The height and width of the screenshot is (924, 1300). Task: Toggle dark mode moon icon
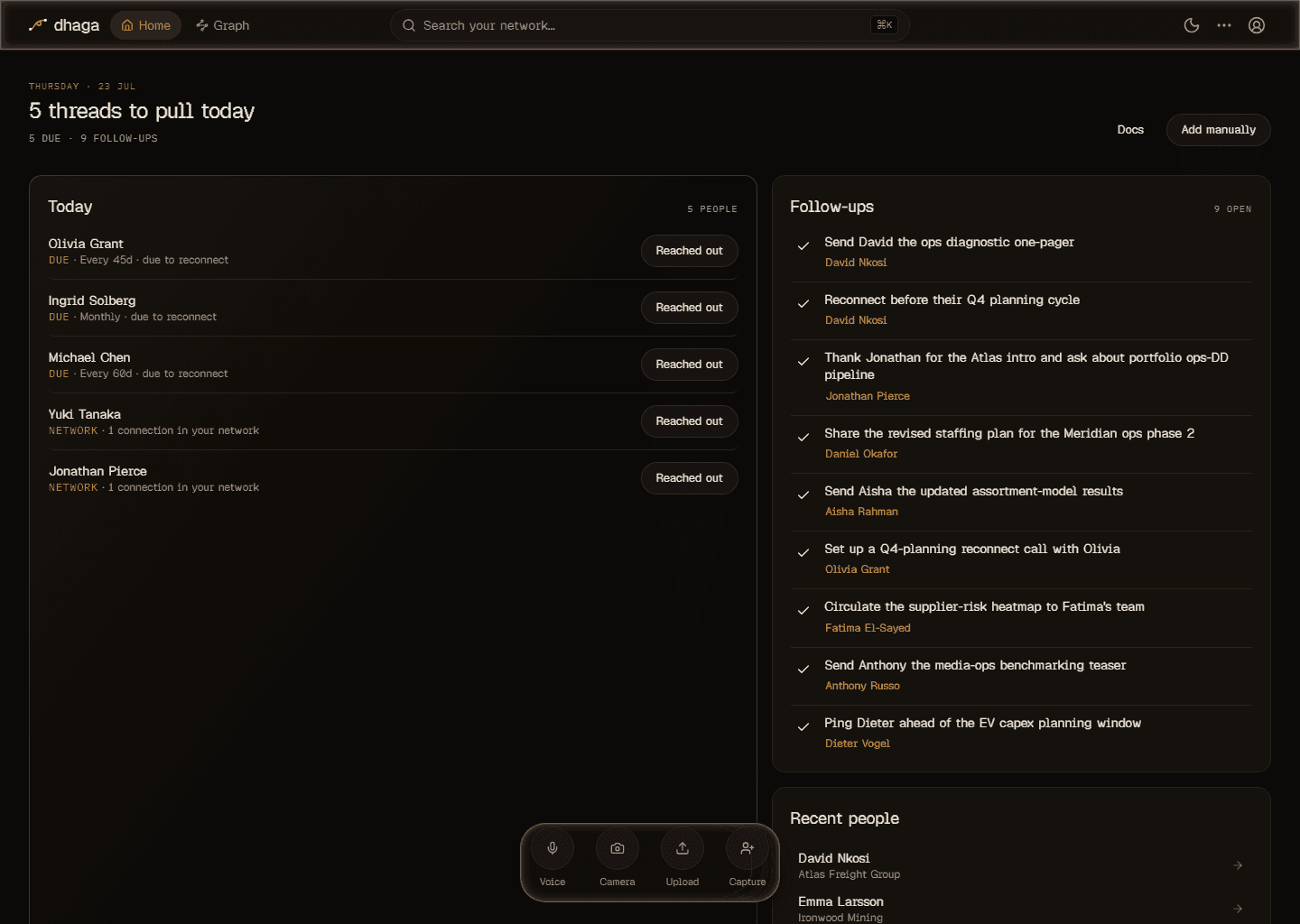coord(1192,25)
